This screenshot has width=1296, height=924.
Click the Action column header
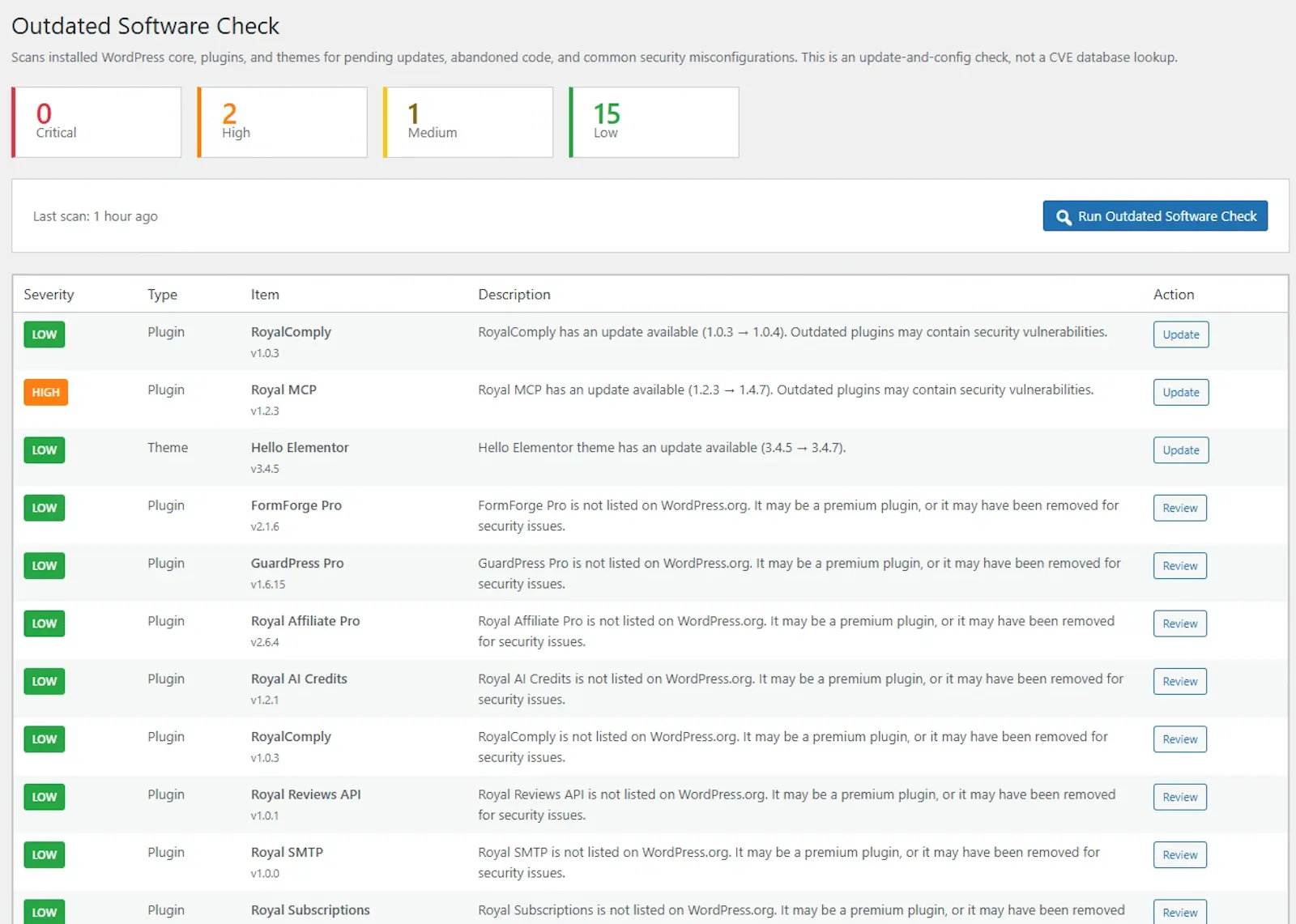1174,295
